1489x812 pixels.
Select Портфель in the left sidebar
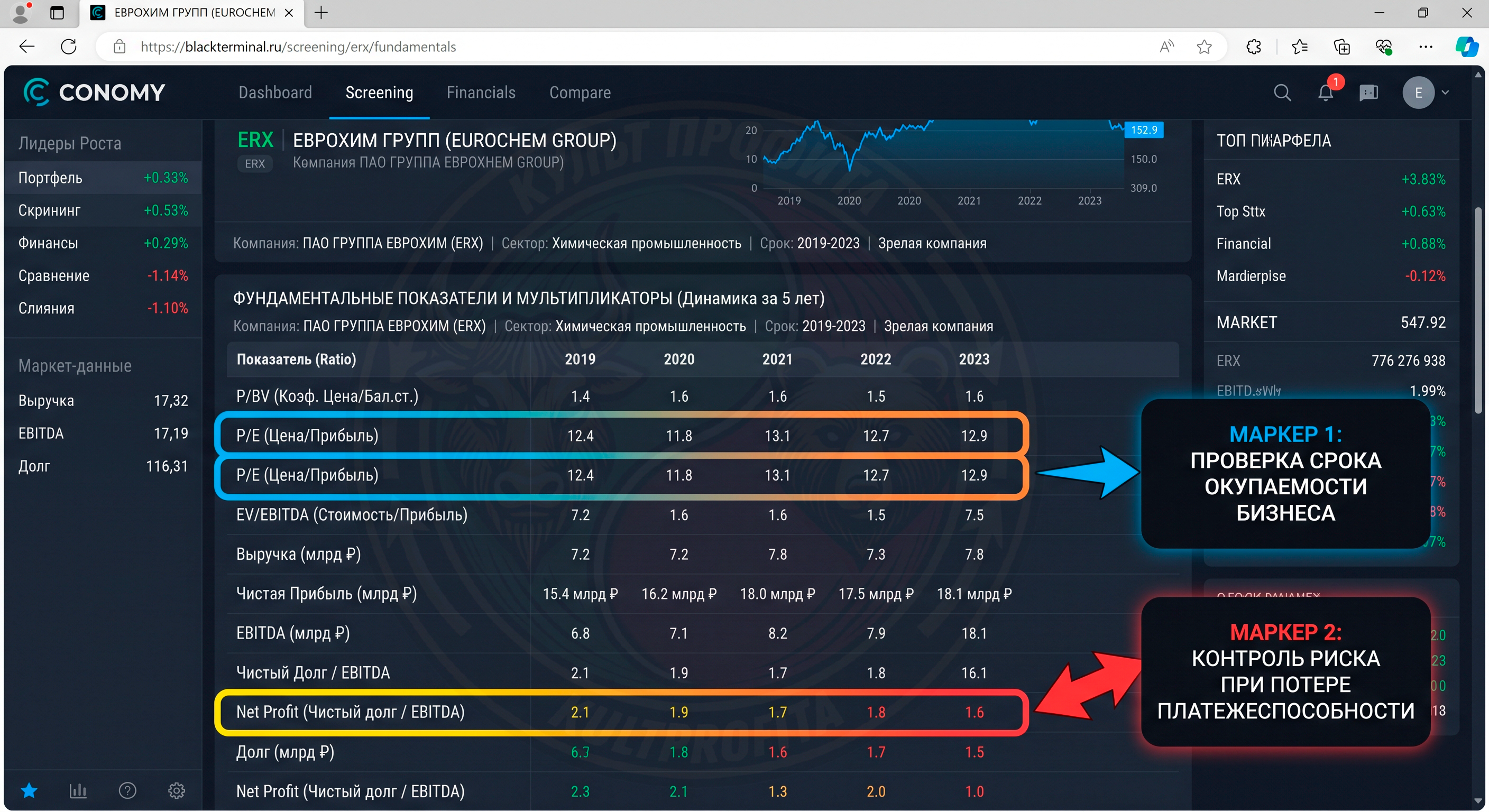[x=103, y=178]
